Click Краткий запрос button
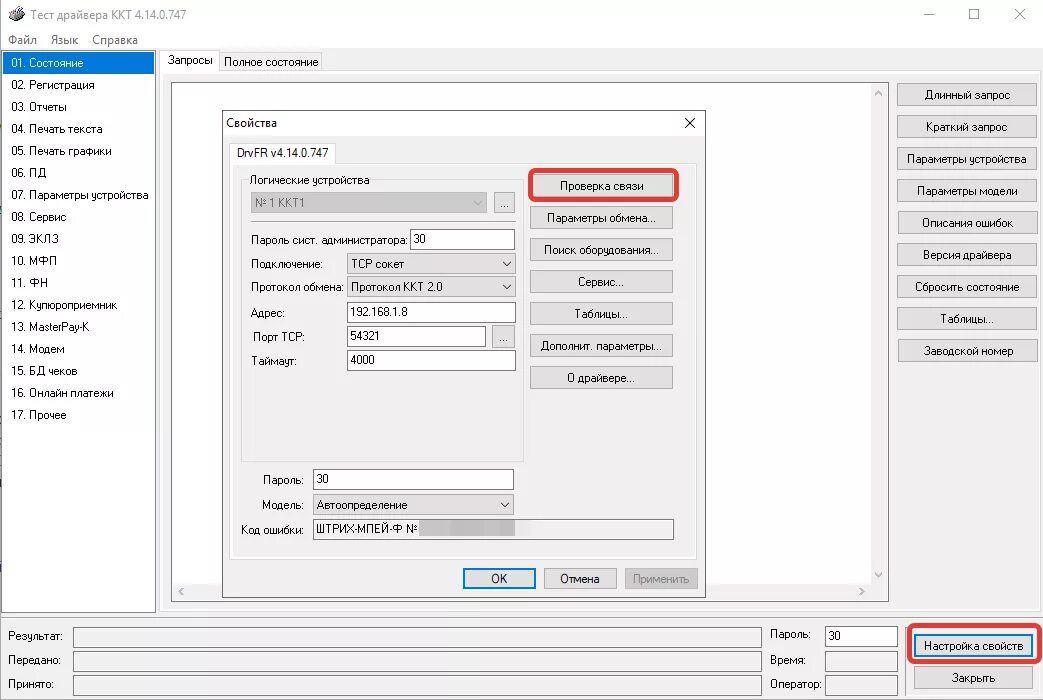The width and height of the screenshot is (1043, 700). coord(967,126)
